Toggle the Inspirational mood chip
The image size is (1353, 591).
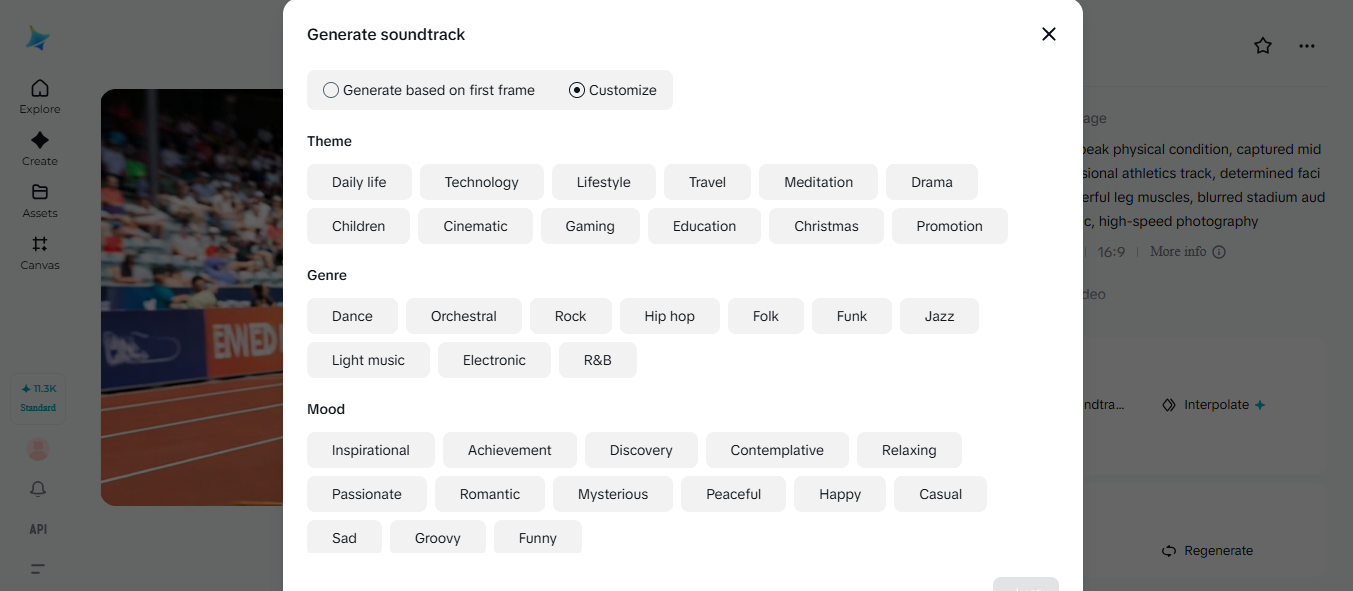point(370,450)
